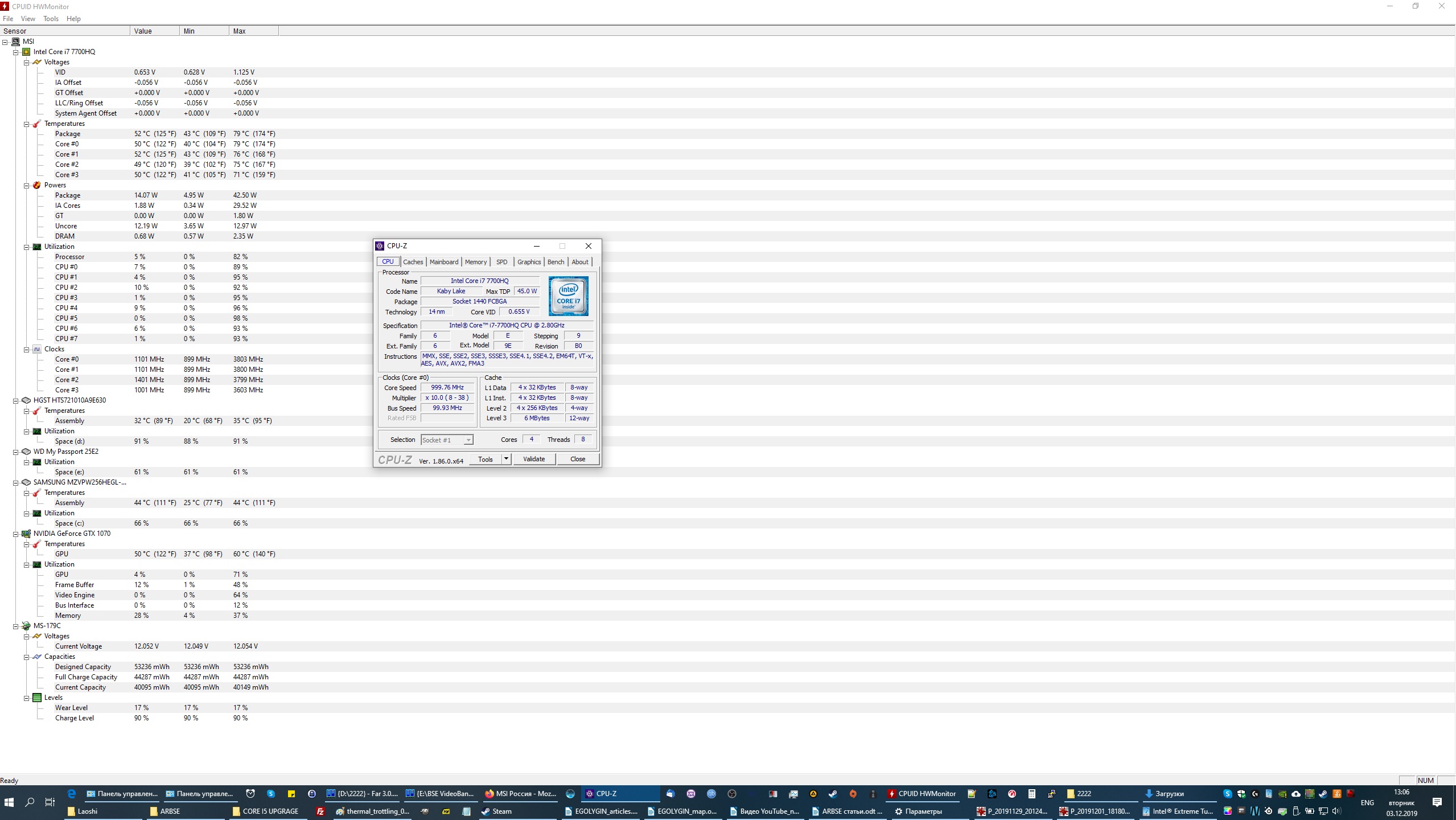Open the File menu in HWMonitor
1456x820 pixels.
coord(8,18)
